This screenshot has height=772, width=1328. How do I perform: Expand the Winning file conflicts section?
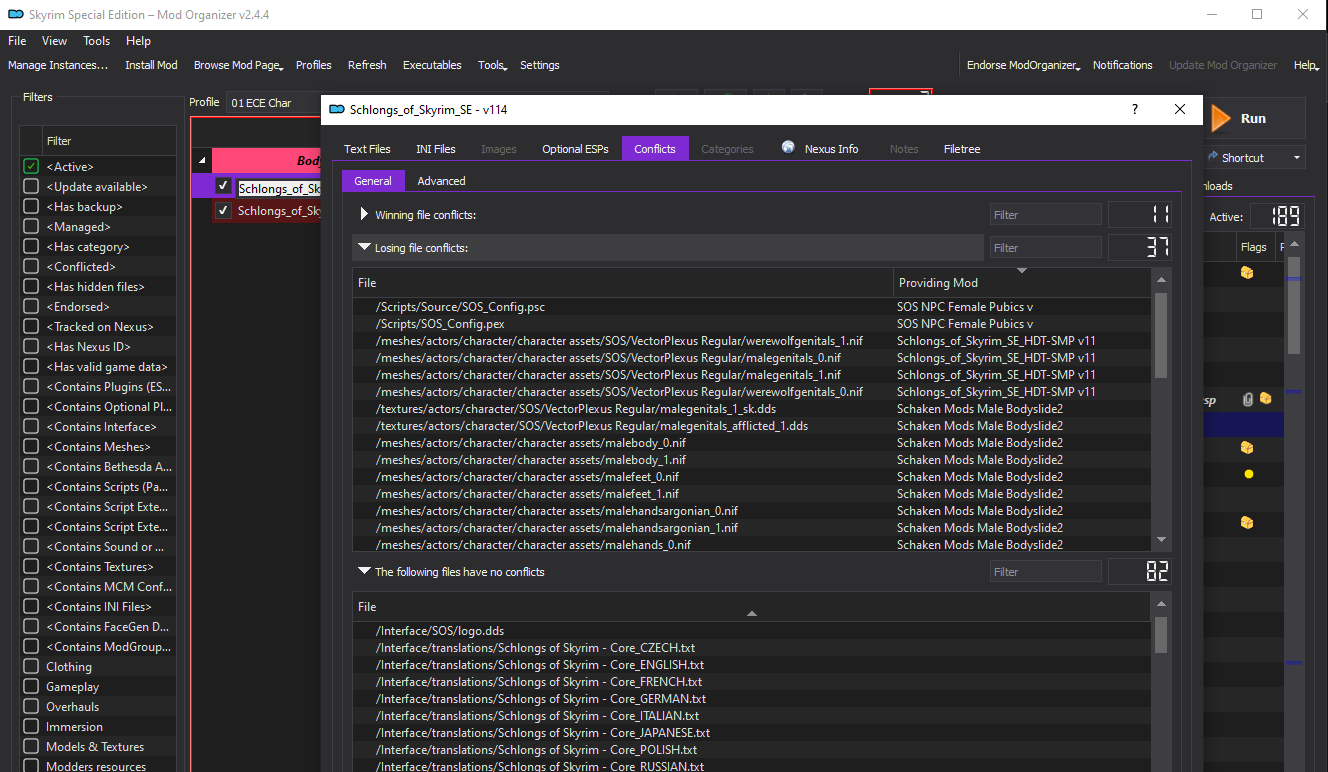[x=364, y=214]
